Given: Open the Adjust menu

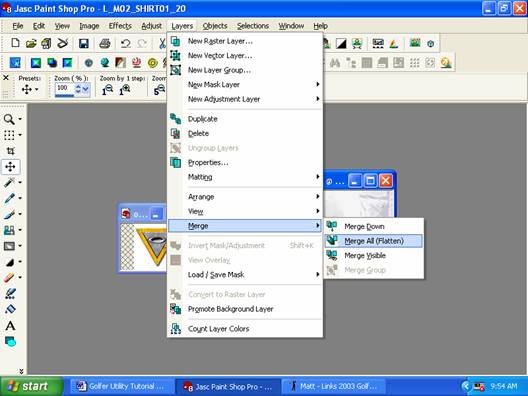Looking at the screenshot, I should (x=151, y=26).
